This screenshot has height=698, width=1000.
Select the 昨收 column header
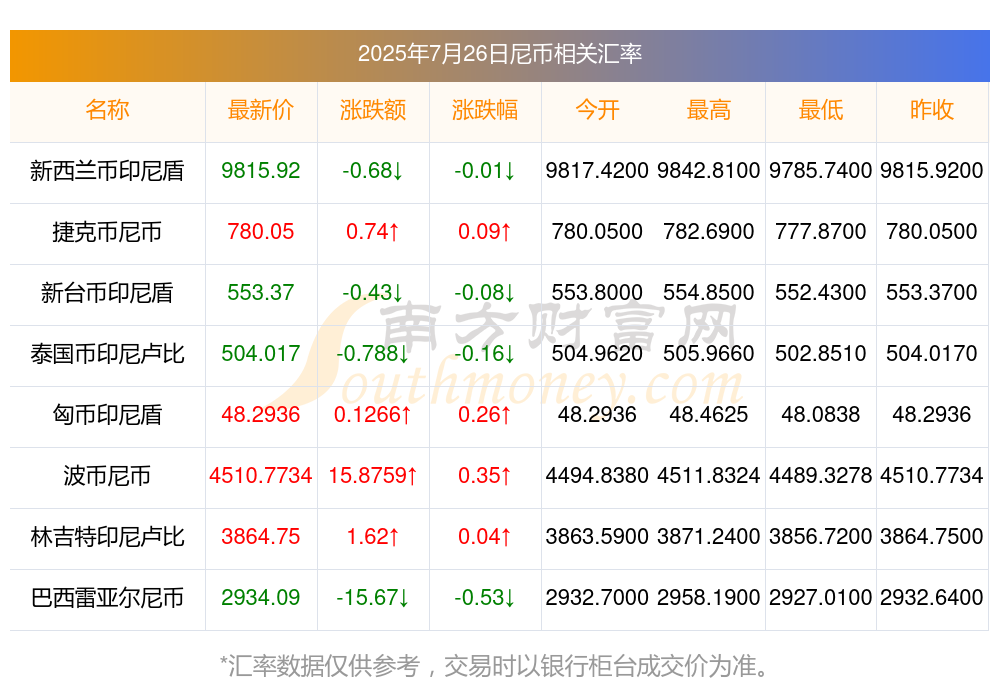(x=932, y=110)
